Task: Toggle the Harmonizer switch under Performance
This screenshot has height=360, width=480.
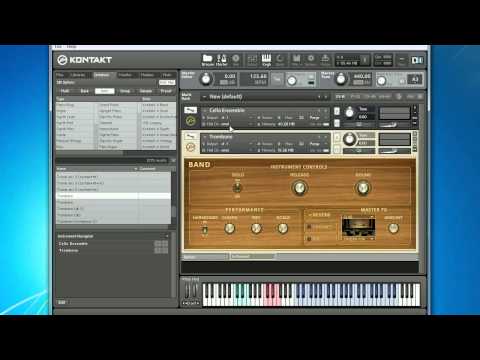Action: coord(205,230)
